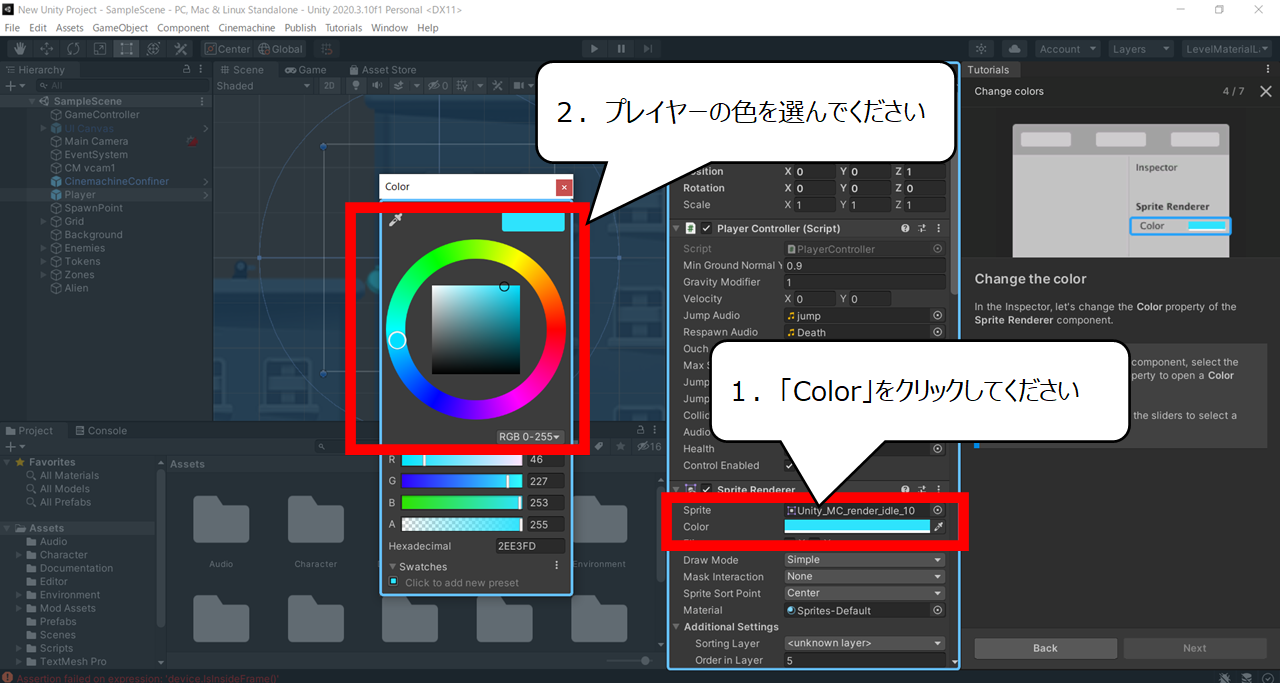
Task: Toggle the Player Controller script checkbox
Action: click(x=707, y=229)
